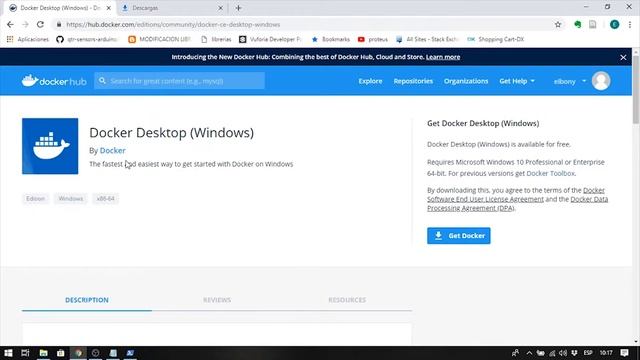640x360 pixels.
Task: Open the GitHub gtr-sensors-arduino bookmark
Action: click(87, 39)
